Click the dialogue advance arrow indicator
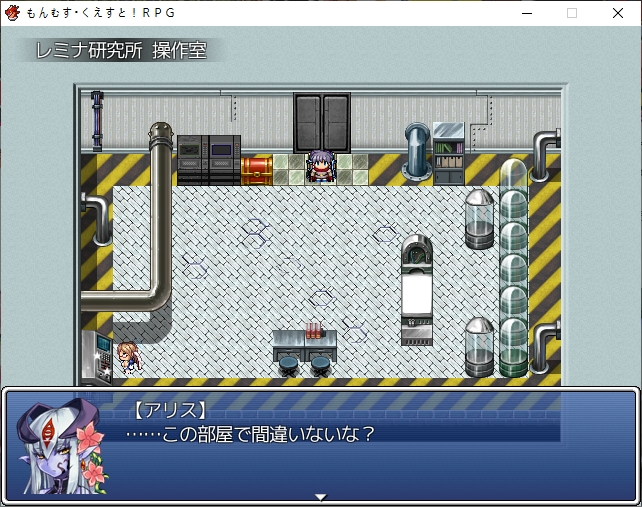The image size is (642, 507). click(321, 497)
